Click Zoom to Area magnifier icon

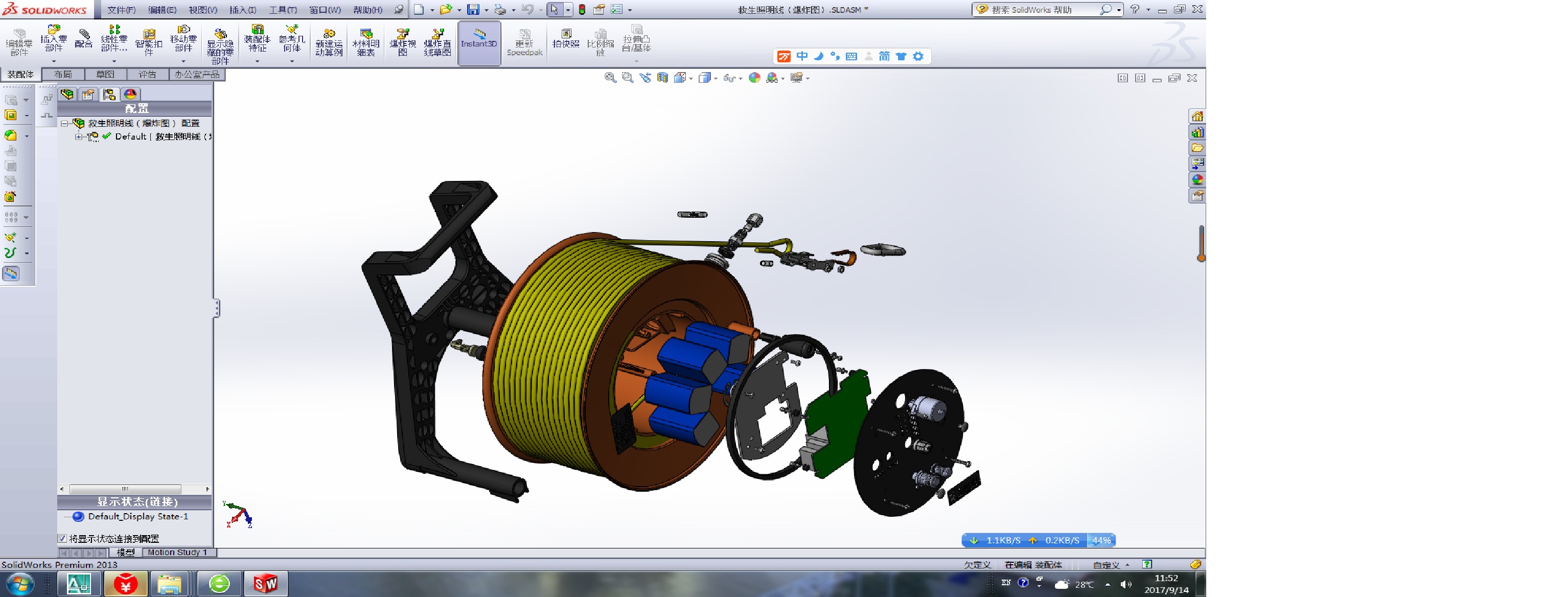coord(628,77)
